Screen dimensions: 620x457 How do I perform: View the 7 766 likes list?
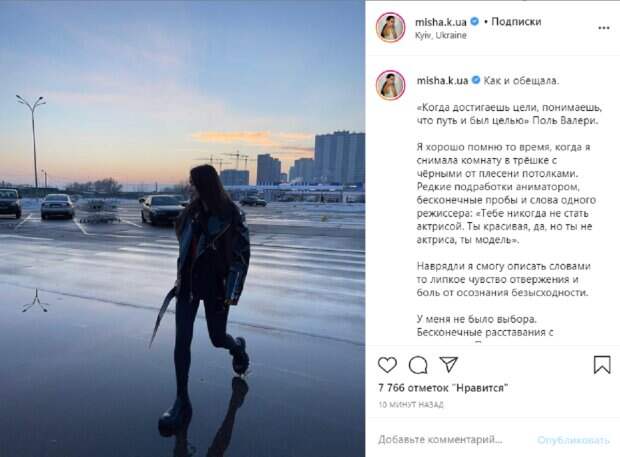point(443,388)
